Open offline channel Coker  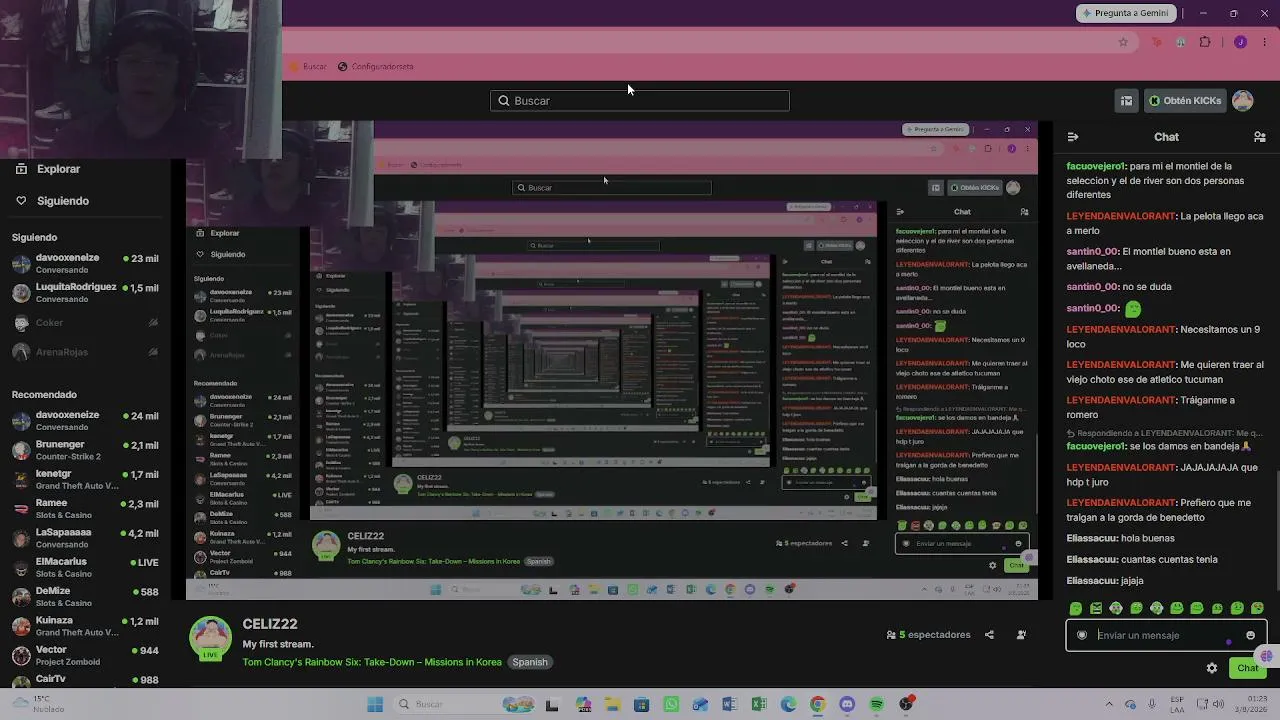[85, 323]
